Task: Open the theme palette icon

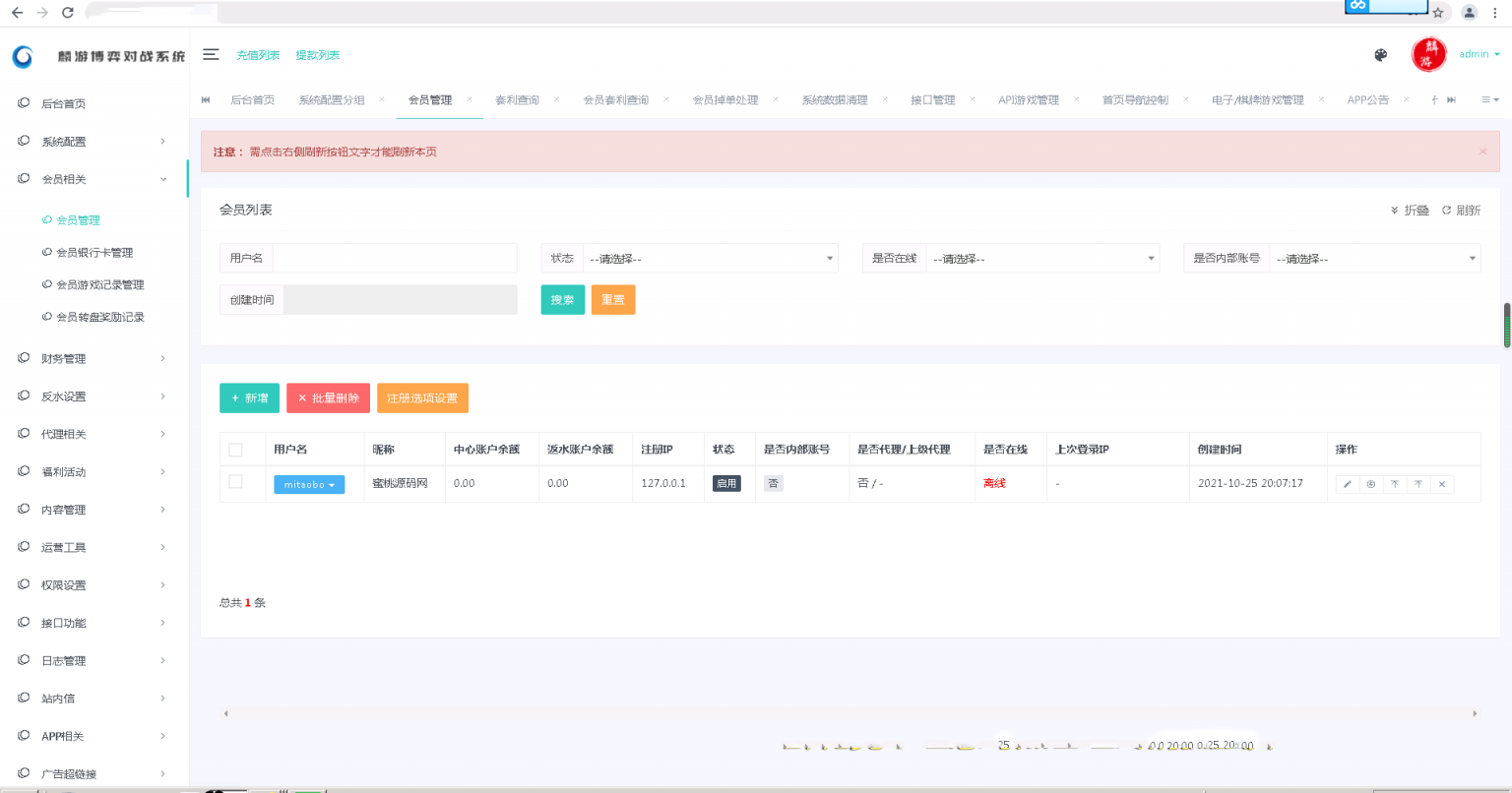Action: pos(1380,55)
